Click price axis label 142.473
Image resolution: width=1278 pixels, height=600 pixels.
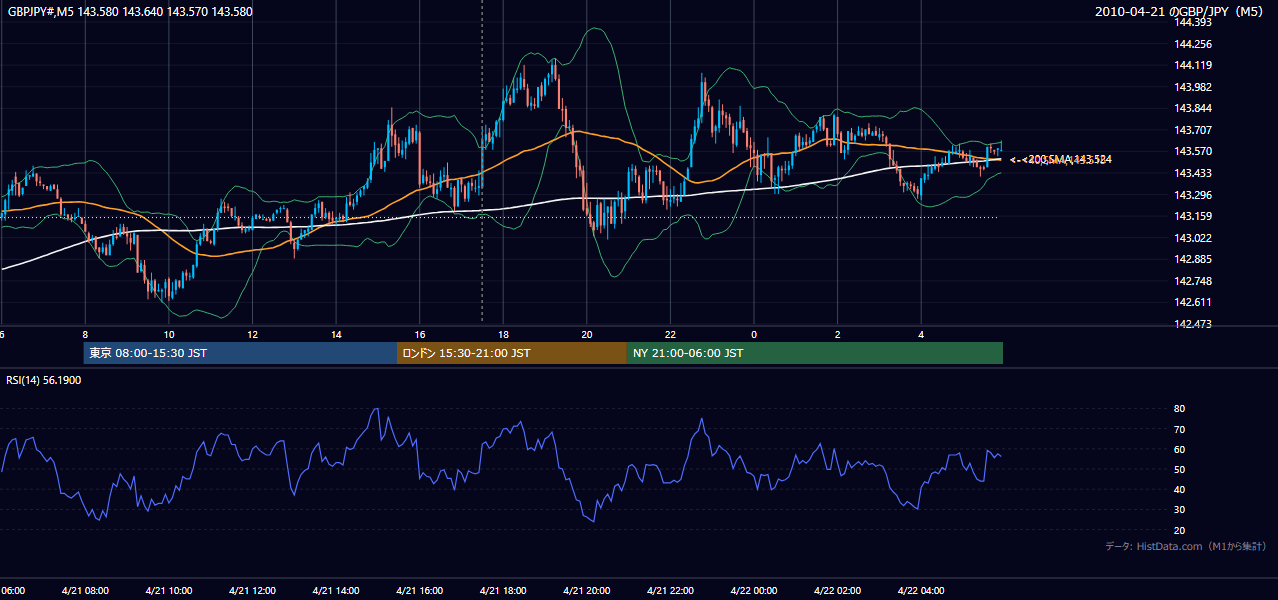pos(1194,324)
